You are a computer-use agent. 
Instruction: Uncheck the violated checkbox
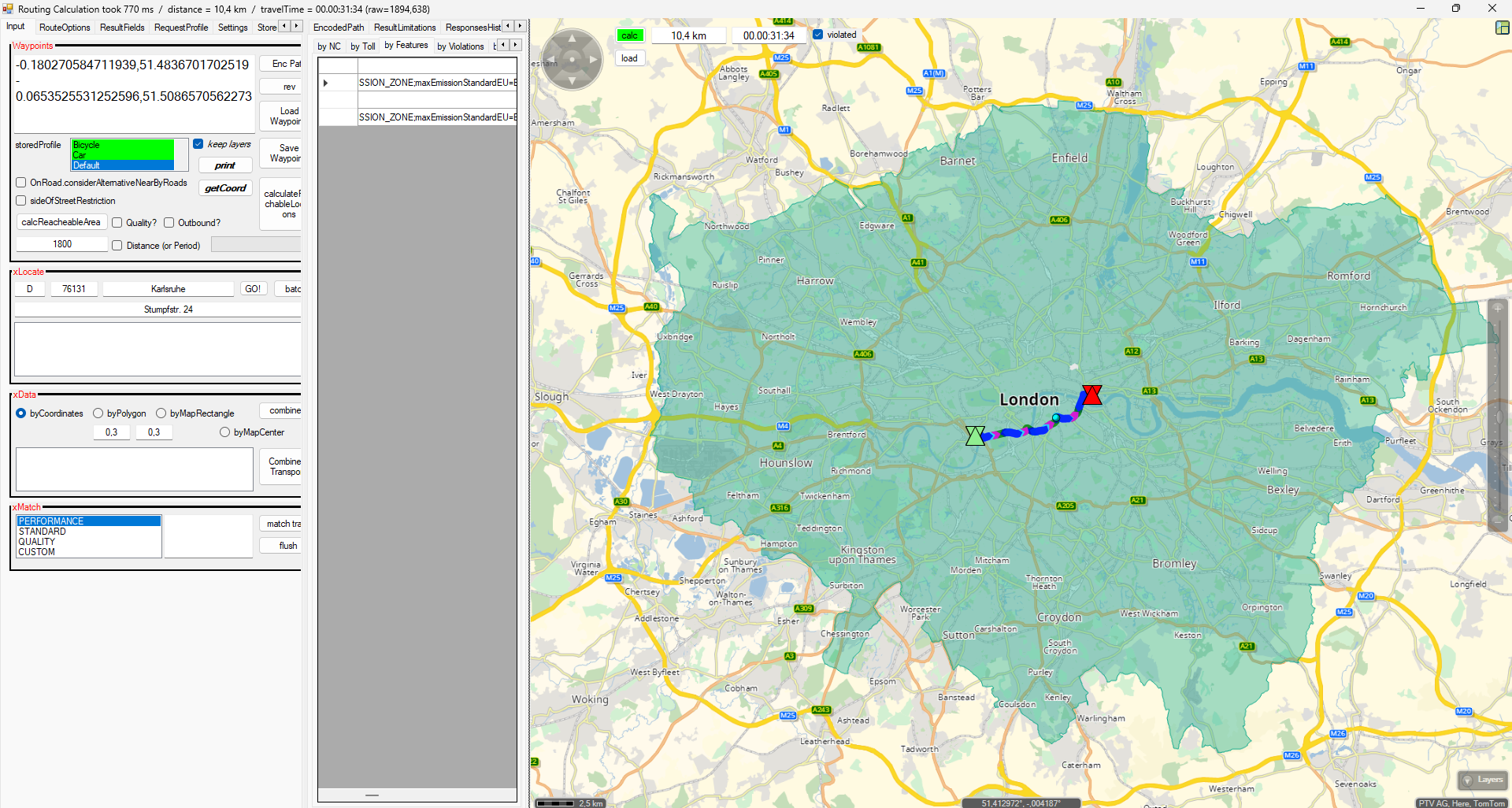(x=818, y=35)
